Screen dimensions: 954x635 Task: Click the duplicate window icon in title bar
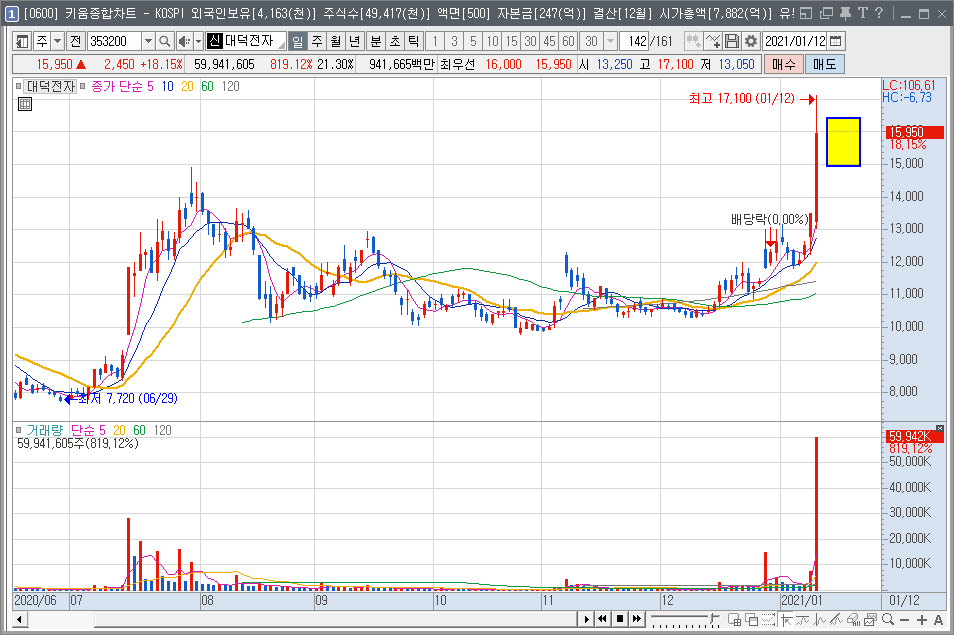826,13
